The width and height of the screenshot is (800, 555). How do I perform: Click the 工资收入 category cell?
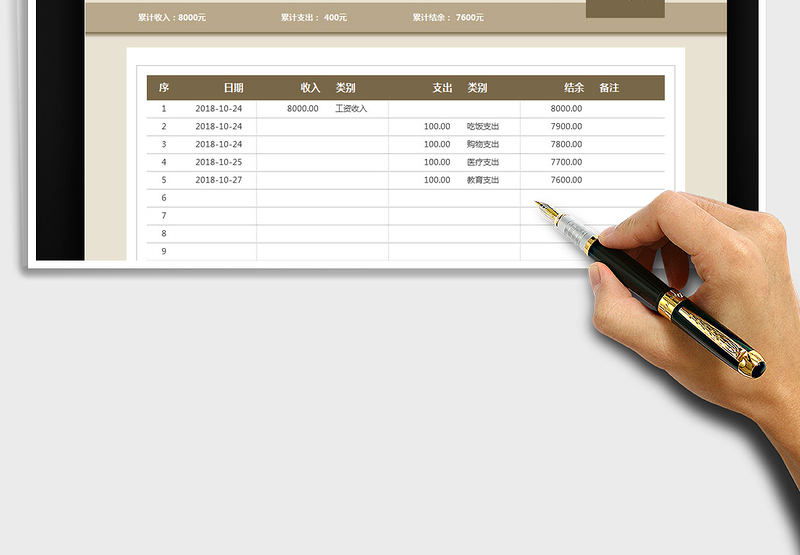(351, 109)
